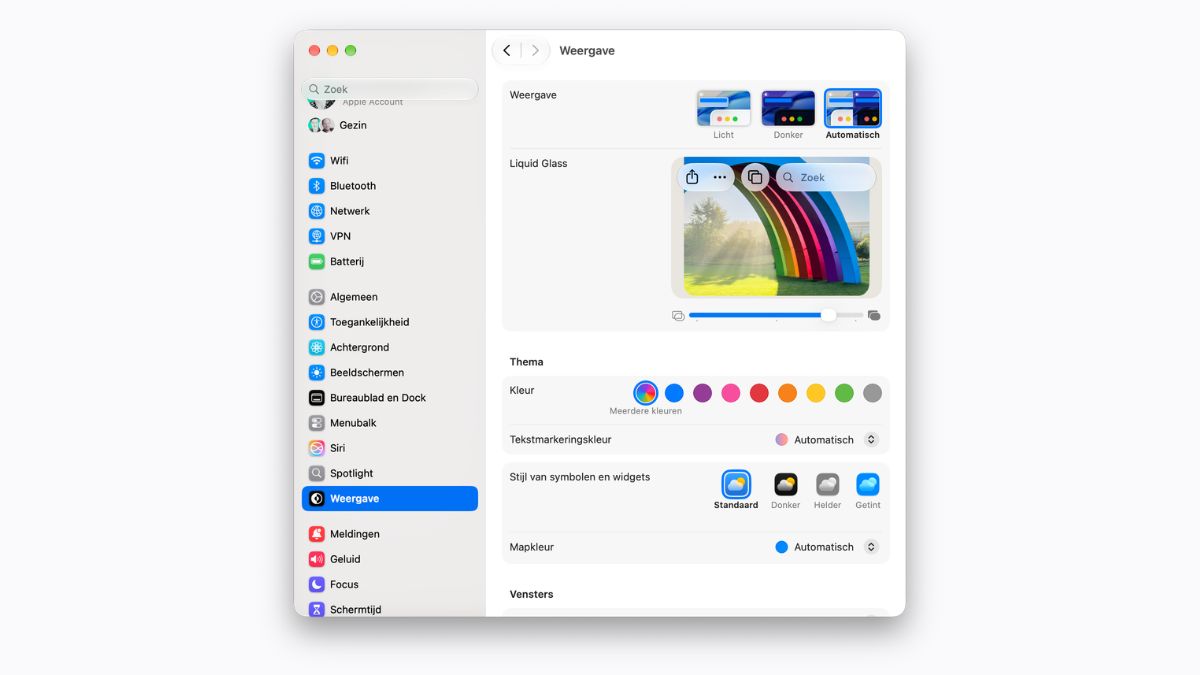The height and width of the screenshot is (675, 1200).
Task: Select the pink accent color
Action: 731,393
